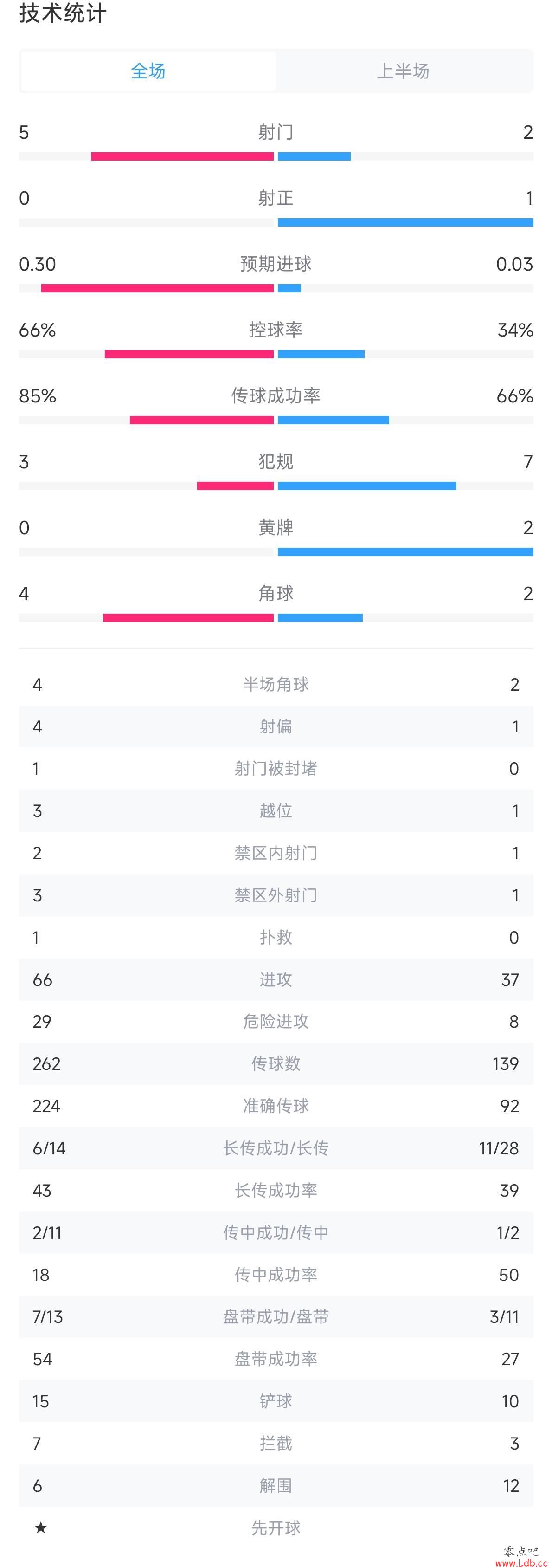
Task: Select the 铲球 row
Action: [276, 1401]
